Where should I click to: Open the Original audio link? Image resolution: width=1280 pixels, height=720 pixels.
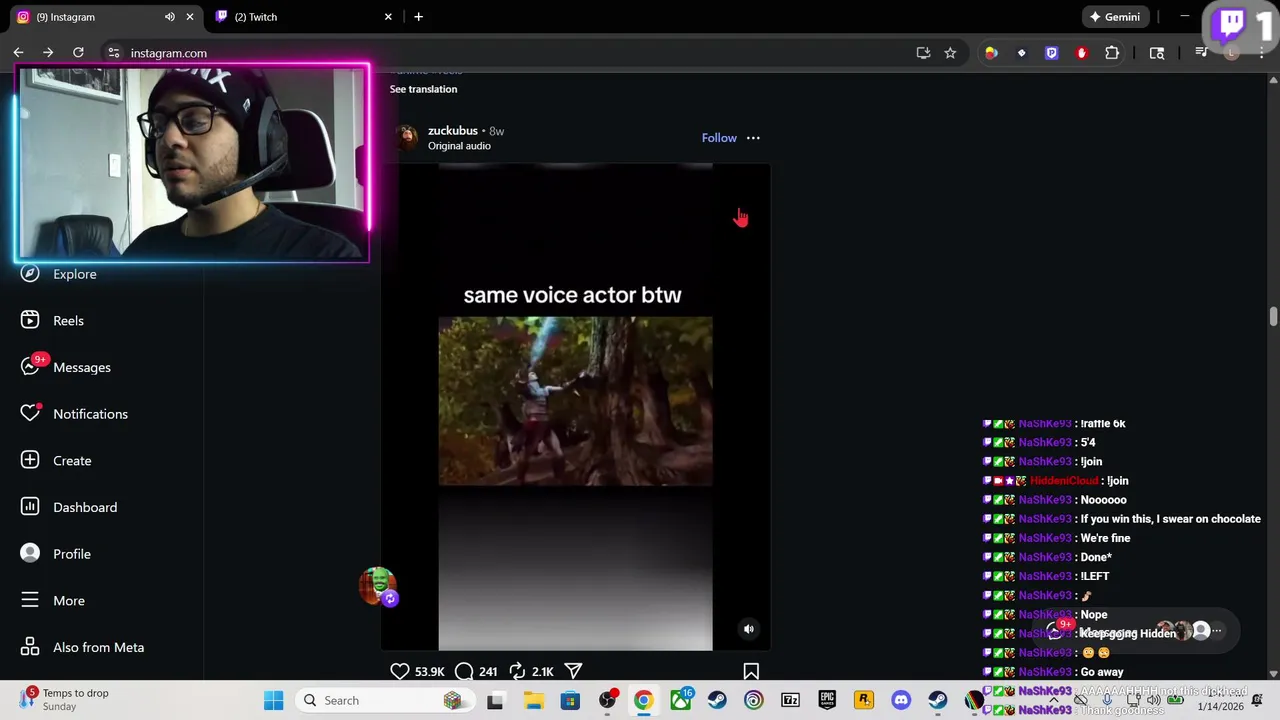tap(459, 146)
